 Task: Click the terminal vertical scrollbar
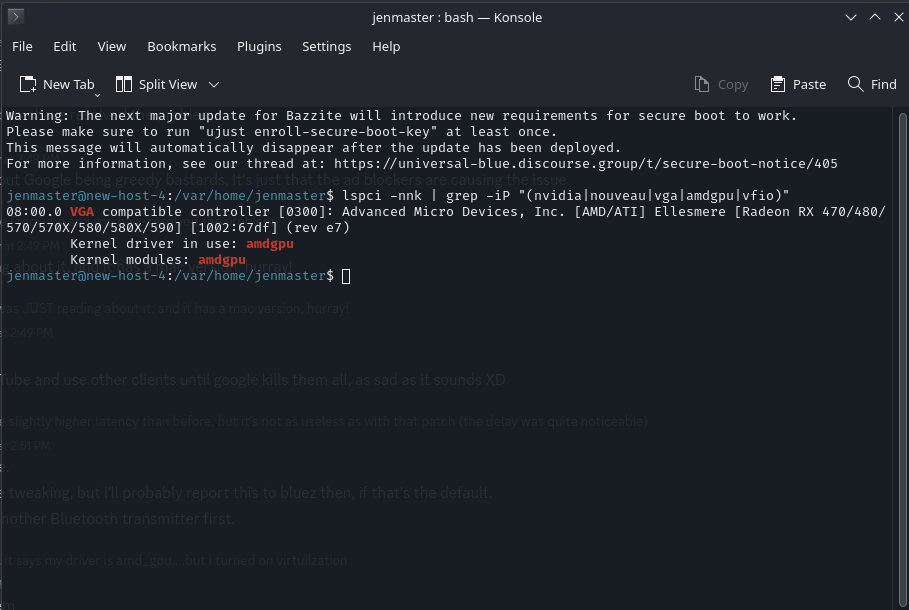(x=902, y=358)
